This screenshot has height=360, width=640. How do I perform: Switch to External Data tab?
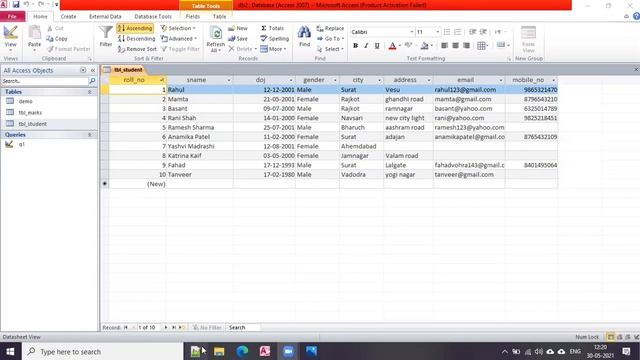coord(105,16)
